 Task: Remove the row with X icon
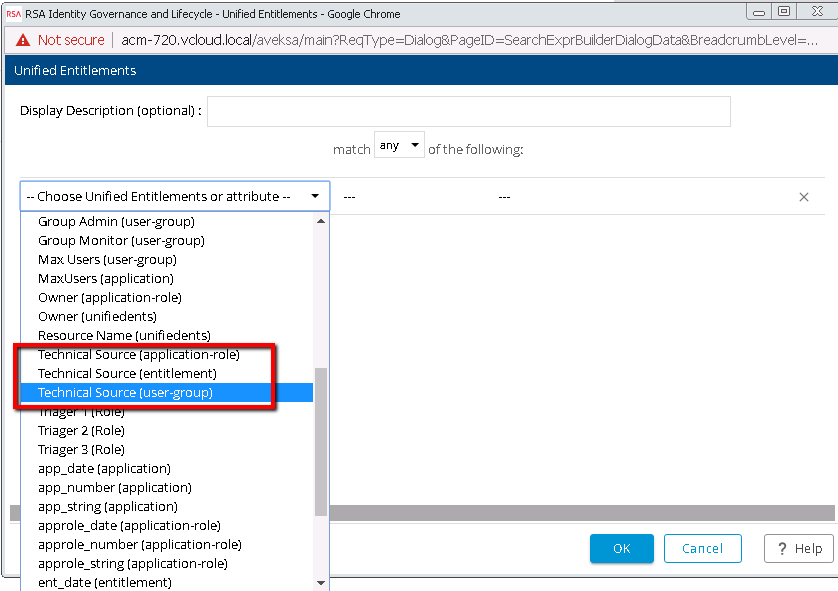pos(803,197)
